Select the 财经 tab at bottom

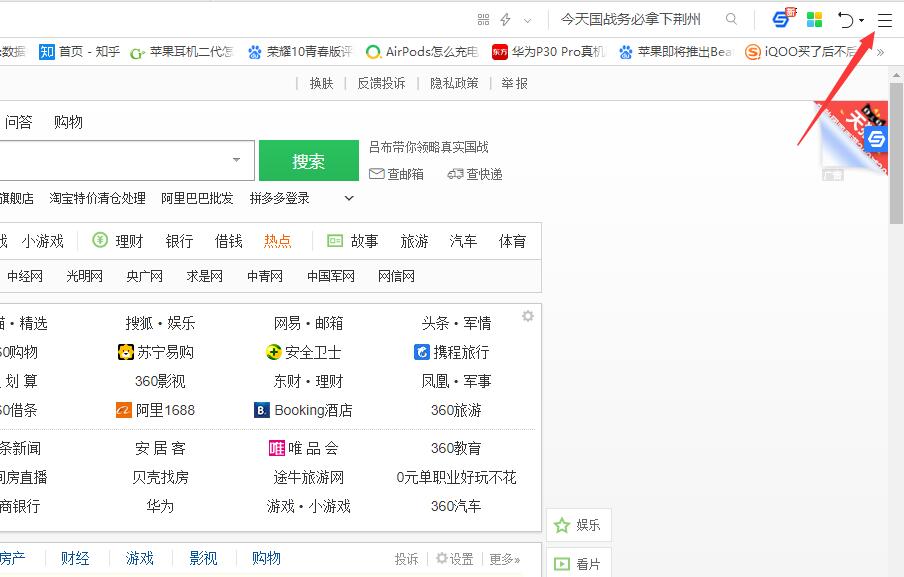tap(76, 559)
